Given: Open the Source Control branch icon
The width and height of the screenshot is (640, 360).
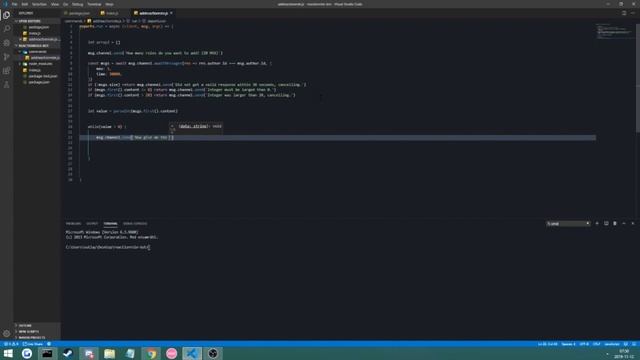Looking at the screenshot, I should [x=7, y=57].
